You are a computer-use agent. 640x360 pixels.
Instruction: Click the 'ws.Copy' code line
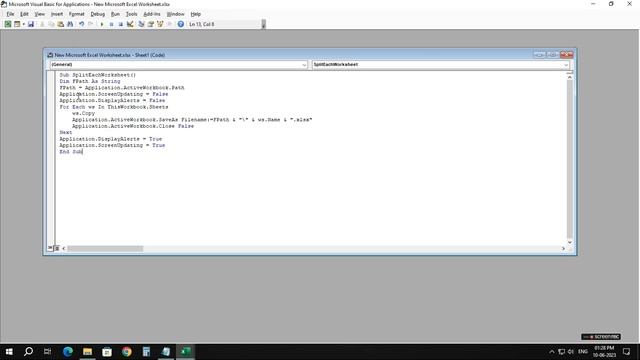pyautogui.click(x=83, y=113)
